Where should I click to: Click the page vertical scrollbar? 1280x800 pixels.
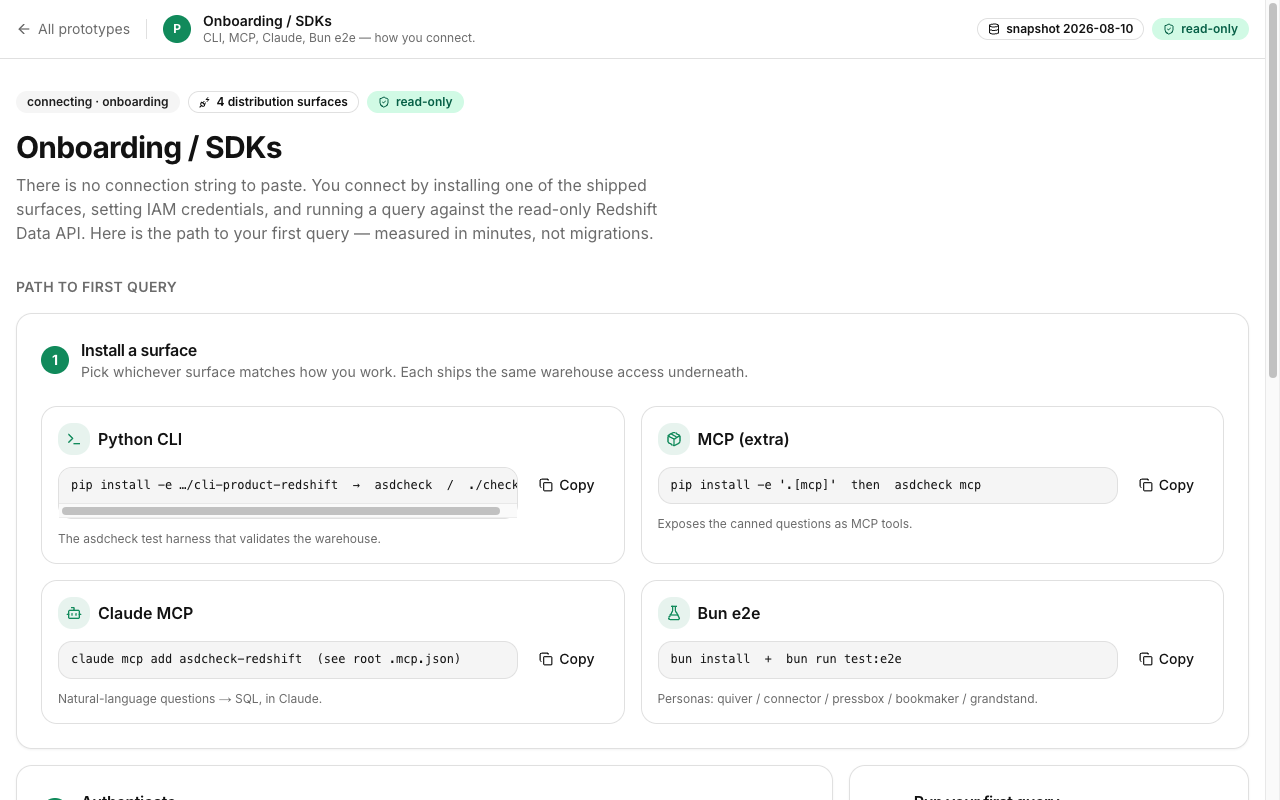coord(1273,190)
